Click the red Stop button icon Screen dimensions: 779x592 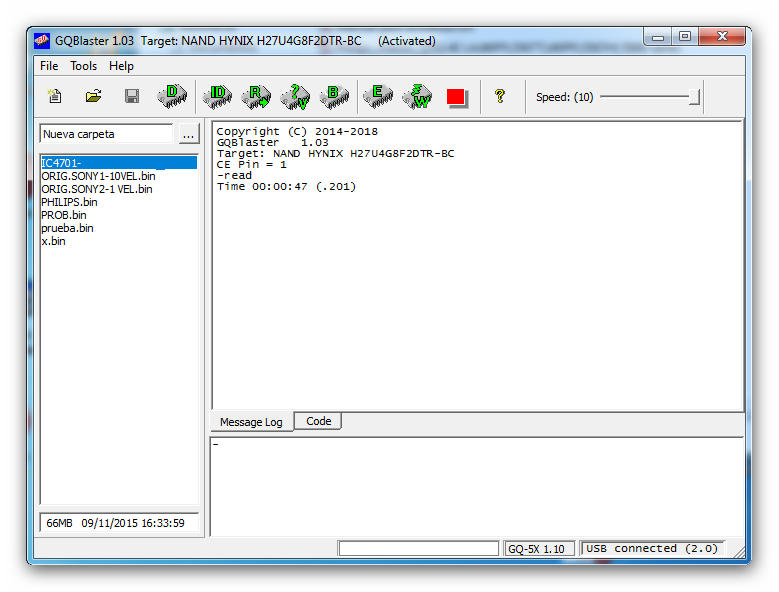pyautogui.click(x=456, y=97)
